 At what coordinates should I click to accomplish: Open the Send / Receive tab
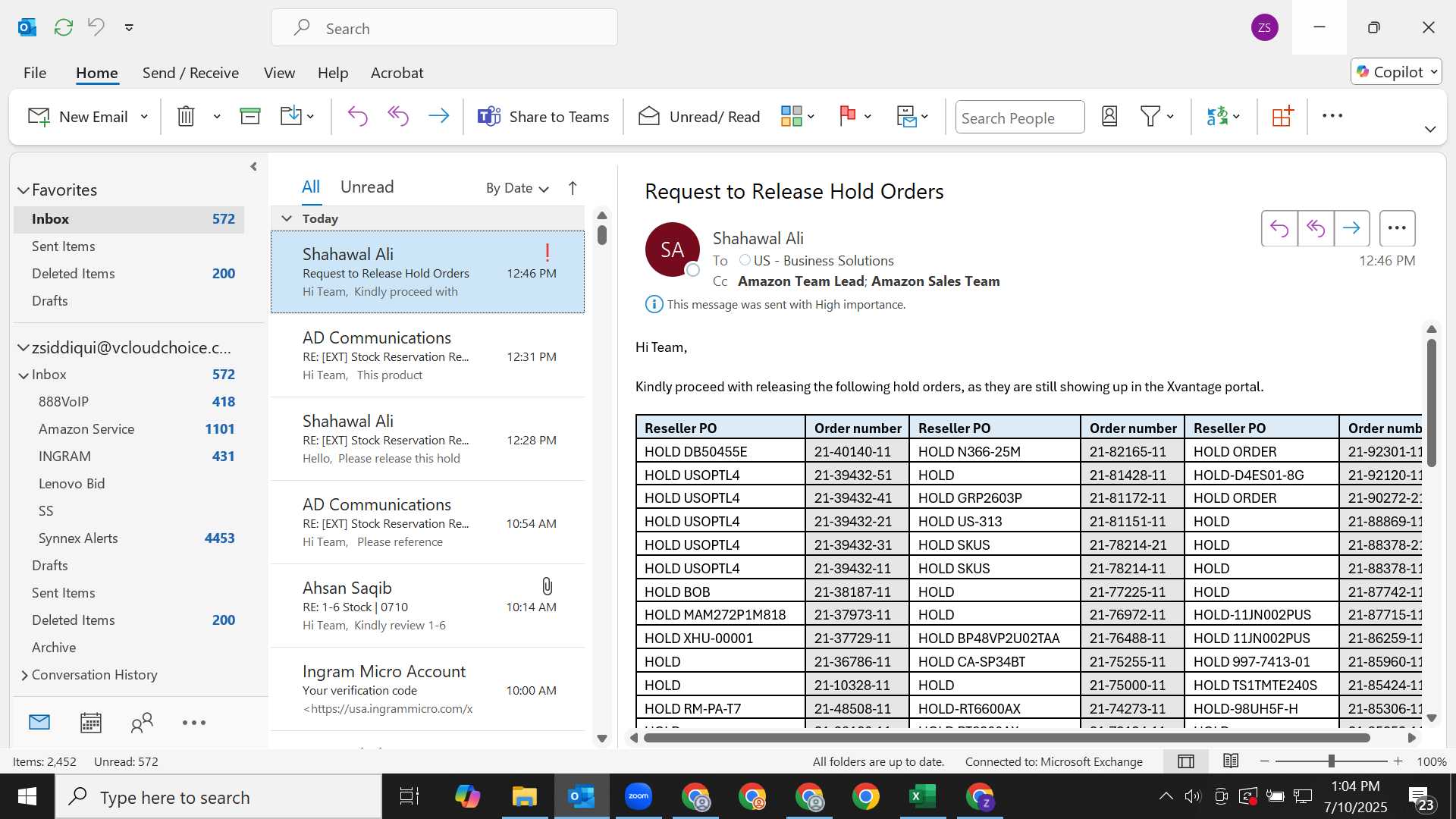(190, 73)
